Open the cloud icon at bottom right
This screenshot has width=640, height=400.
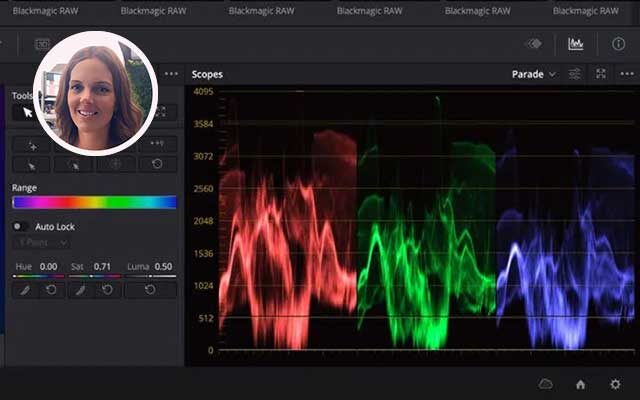[545, 384]
